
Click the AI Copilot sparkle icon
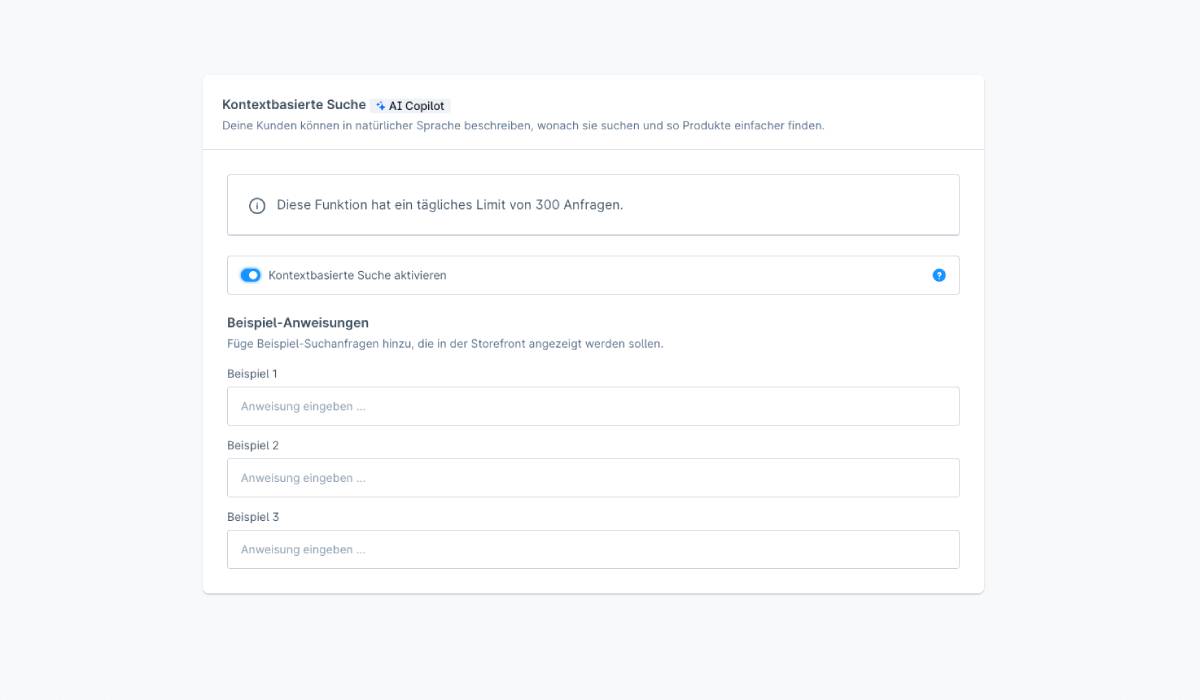click(x=380, y=106)
